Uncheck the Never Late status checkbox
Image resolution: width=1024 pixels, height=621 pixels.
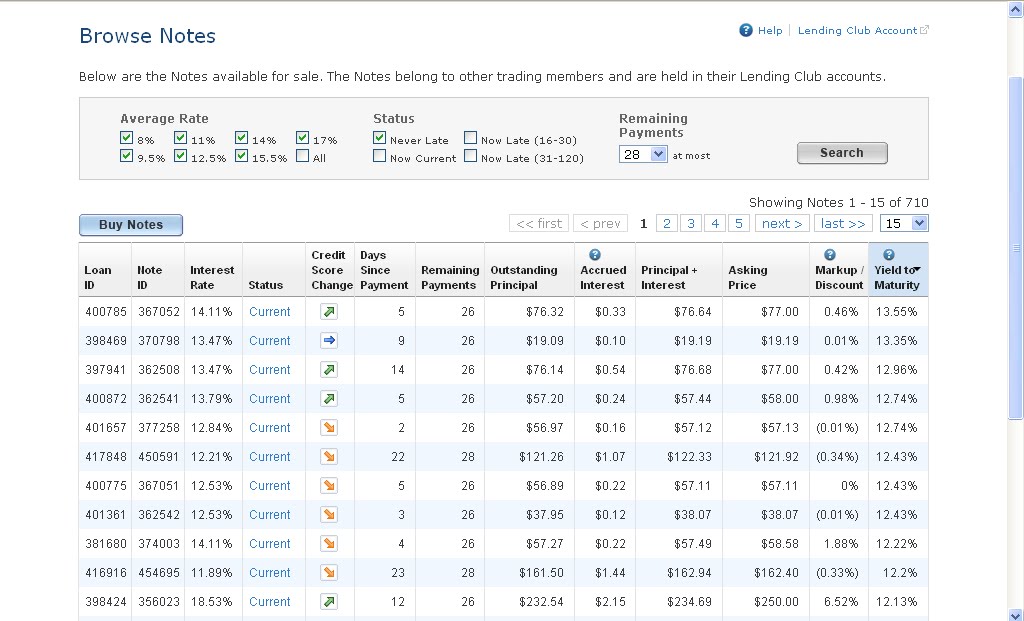[x=379, y=138]
